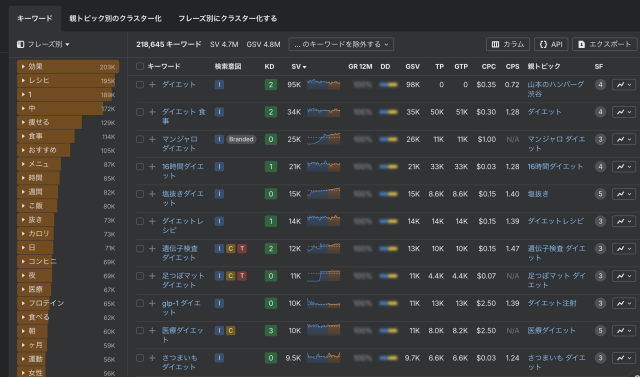Sort by KD column header
Viewport: 640px width, 377px height.
click(269, 67)
